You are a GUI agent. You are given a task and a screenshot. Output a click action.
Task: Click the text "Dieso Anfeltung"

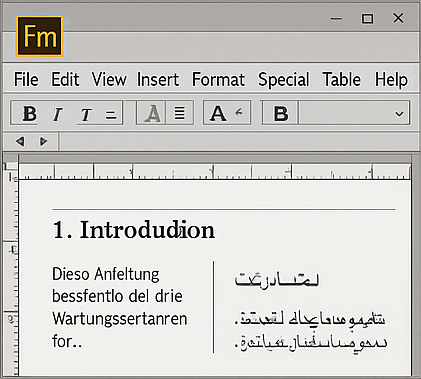point(106,274)
